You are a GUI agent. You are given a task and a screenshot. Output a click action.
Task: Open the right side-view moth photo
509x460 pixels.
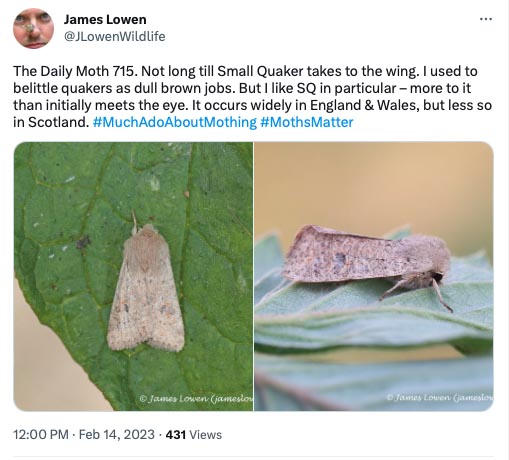[374, 276]
